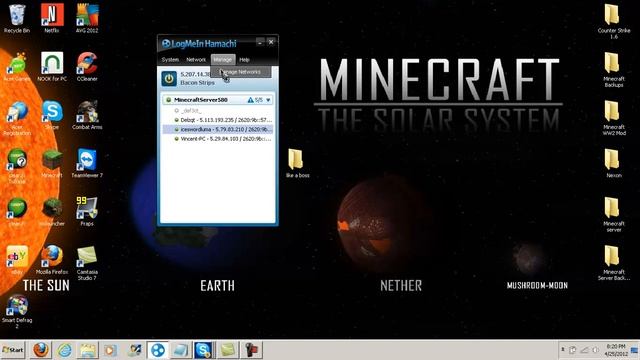Click the Hamachi taskbar button
This screenshot has width=640, height=360.
pyautogui.click(x=158, y=350)
